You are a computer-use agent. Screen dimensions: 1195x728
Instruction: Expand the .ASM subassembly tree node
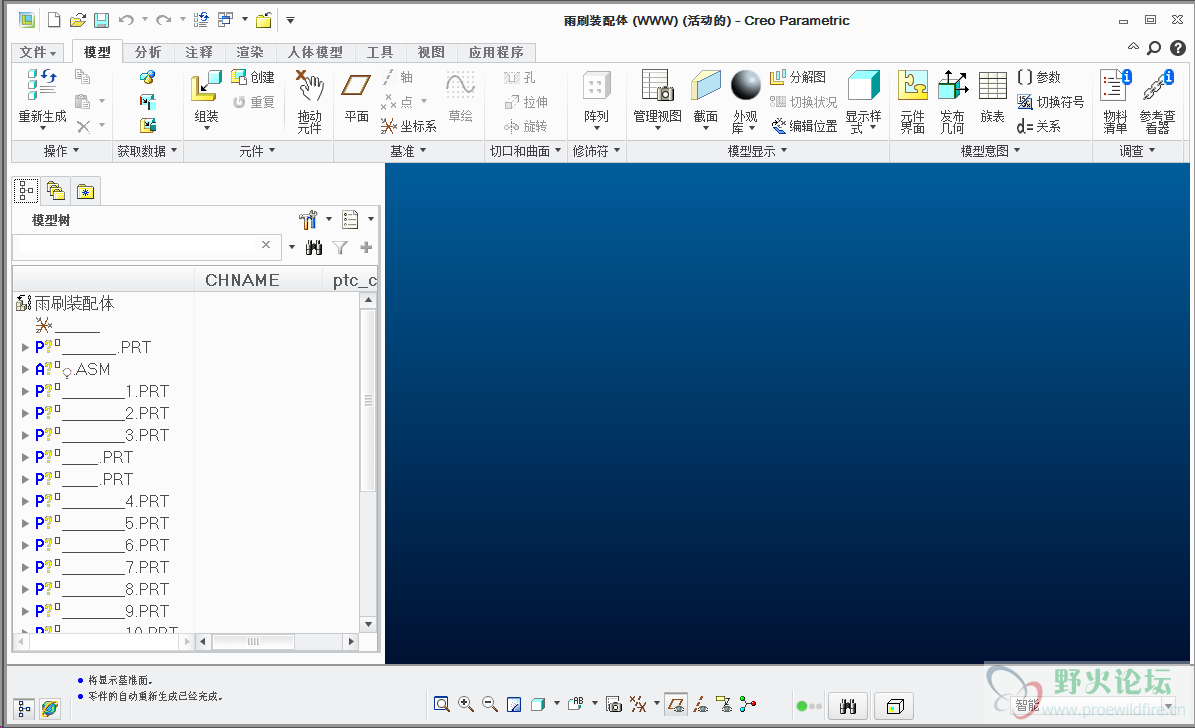point(25,369)
